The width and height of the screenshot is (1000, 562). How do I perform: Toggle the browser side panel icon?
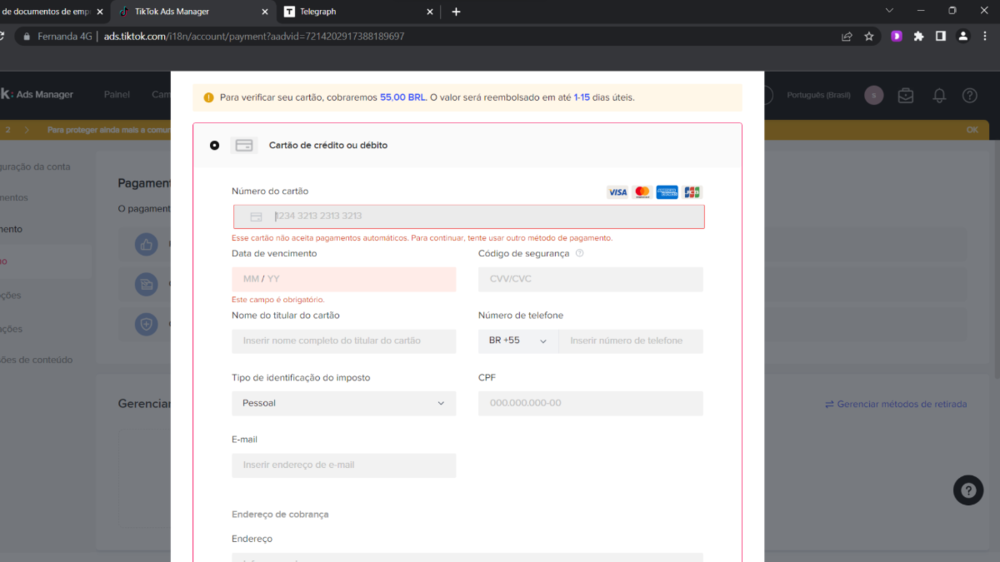[x=941, y=36]
